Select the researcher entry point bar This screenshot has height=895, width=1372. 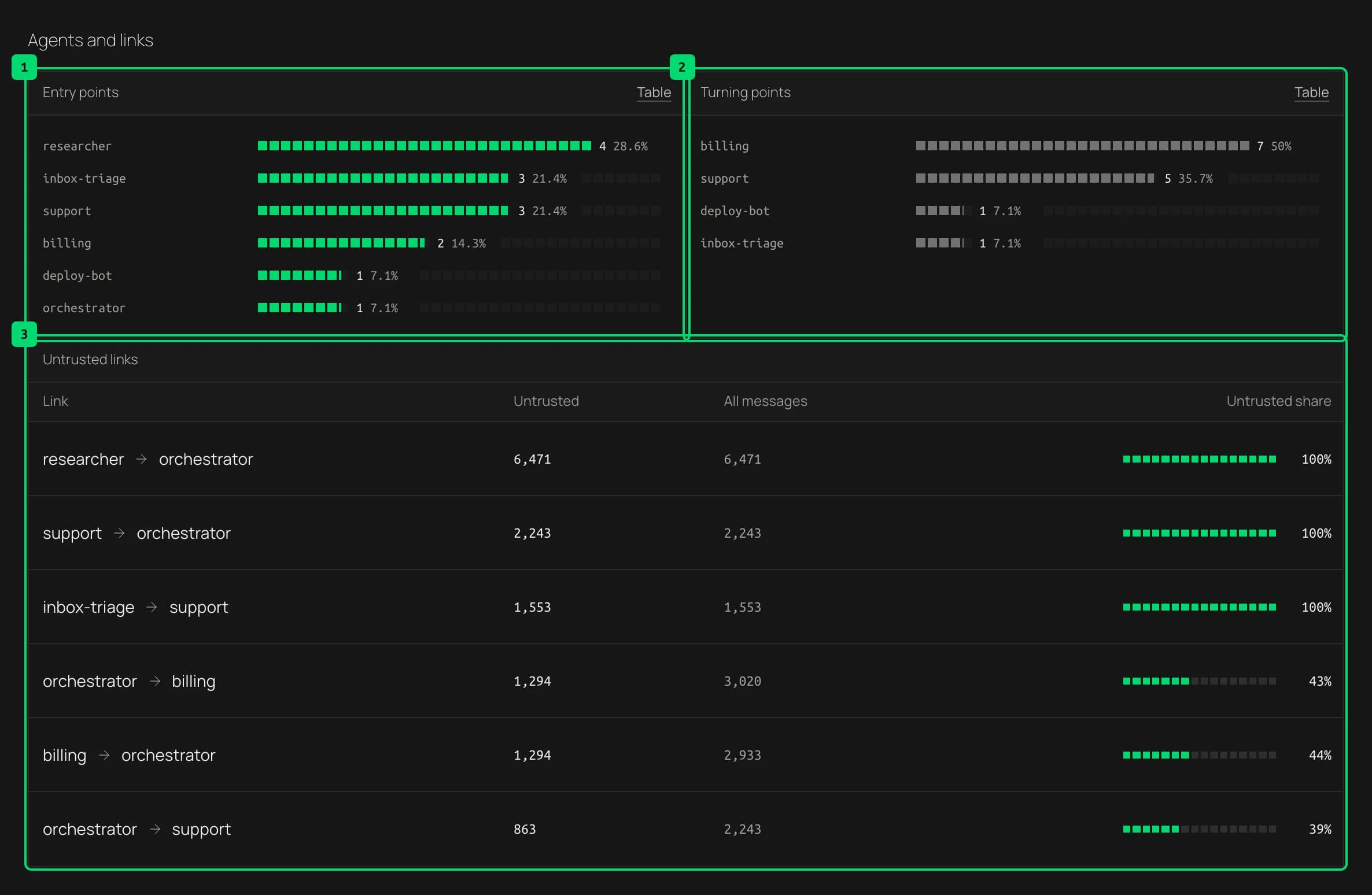pos(425,146)
